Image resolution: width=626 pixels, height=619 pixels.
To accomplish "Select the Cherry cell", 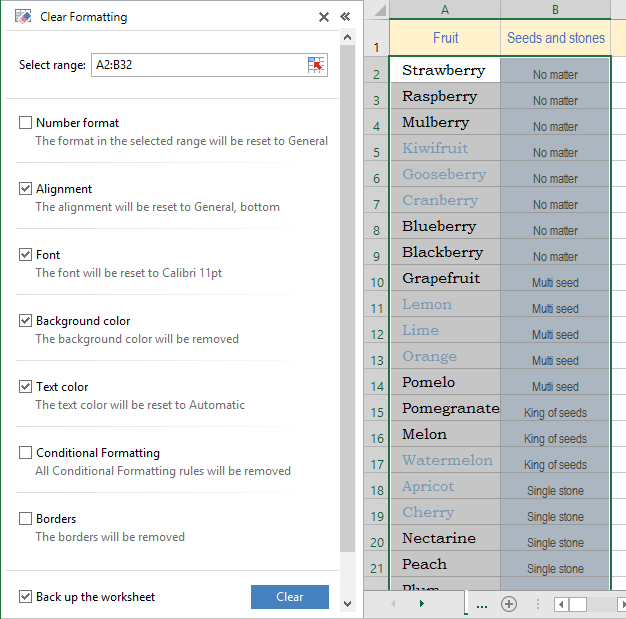I will pos(445,512).
